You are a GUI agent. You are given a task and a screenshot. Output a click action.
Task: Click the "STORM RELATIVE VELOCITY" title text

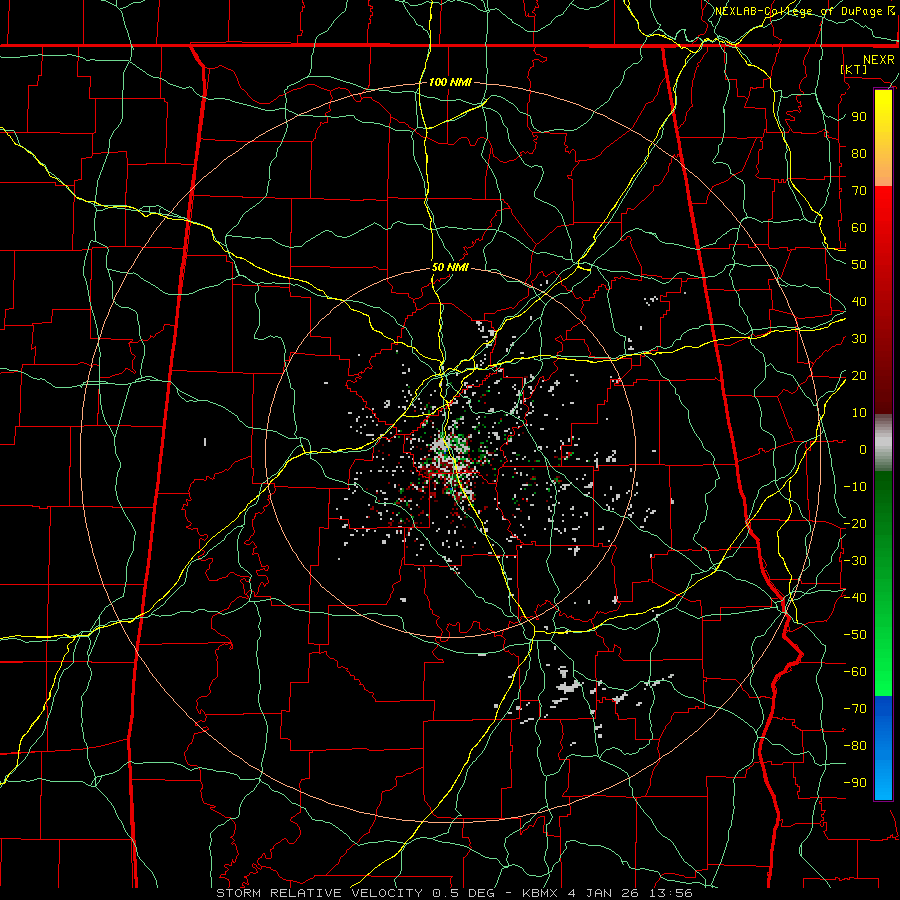(x=319, y=893)
